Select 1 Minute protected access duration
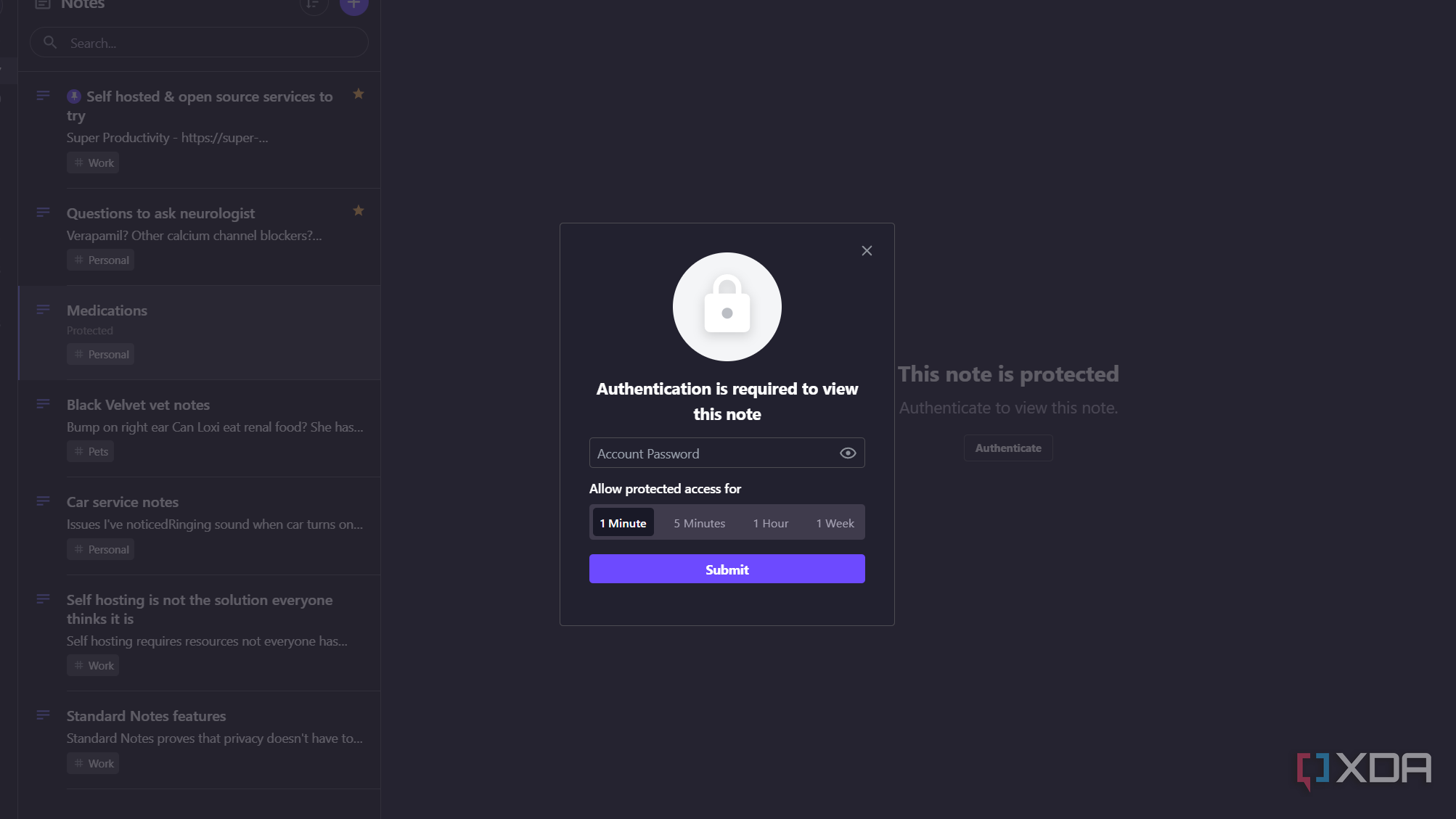 (623, 523)
